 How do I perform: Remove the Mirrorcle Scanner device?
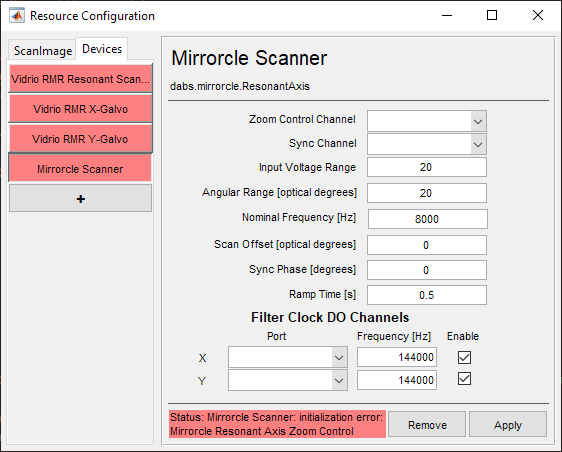[x=427, y=424]
